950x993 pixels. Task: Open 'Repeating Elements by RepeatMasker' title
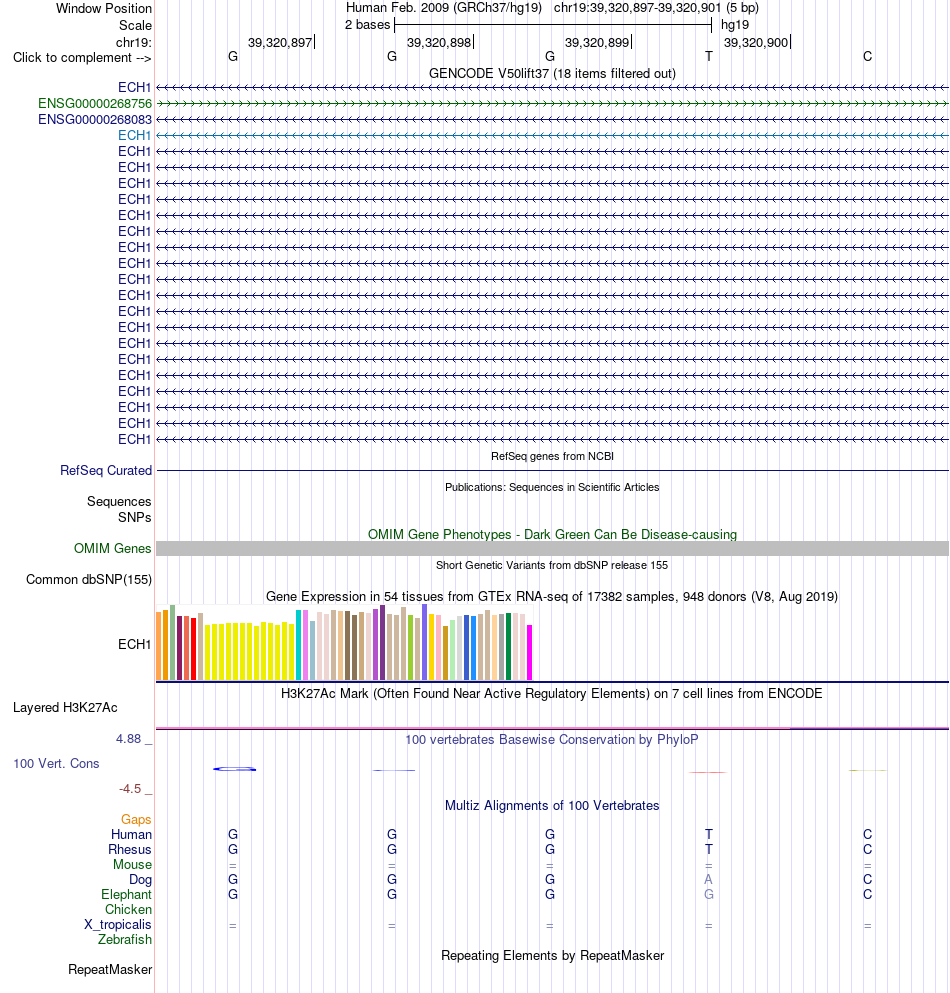click(552, 956)
